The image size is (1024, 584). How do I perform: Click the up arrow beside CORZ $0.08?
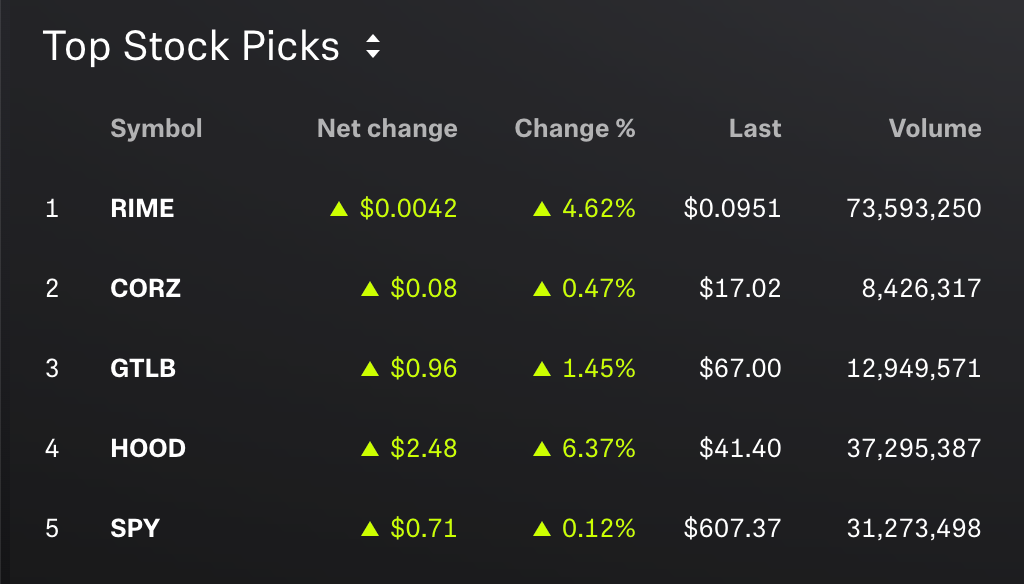click(370, 289)
